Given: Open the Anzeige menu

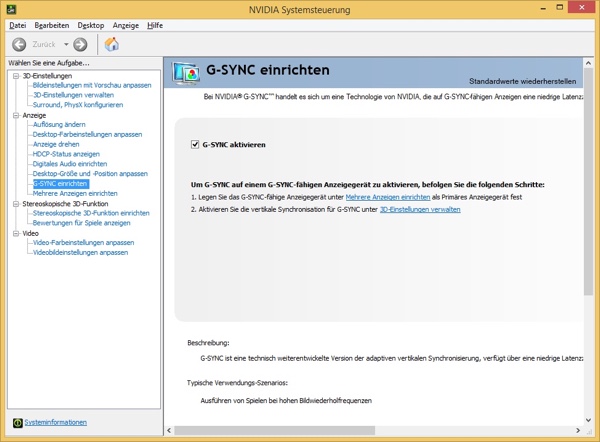Looking at the screenshot, I should pyautogui.click(x=126, y=25).
